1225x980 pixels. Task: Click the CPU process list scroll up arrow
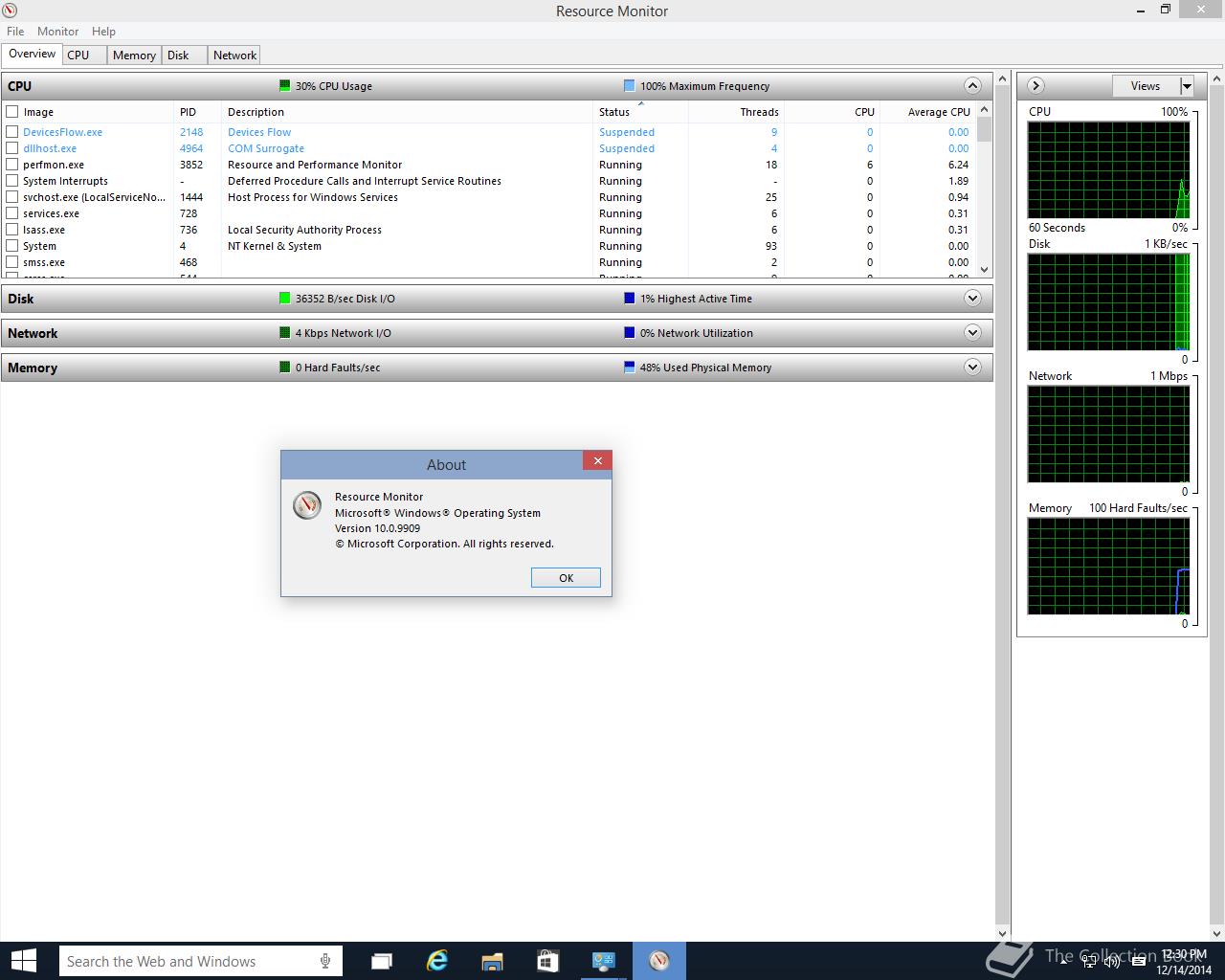point(985,110)
